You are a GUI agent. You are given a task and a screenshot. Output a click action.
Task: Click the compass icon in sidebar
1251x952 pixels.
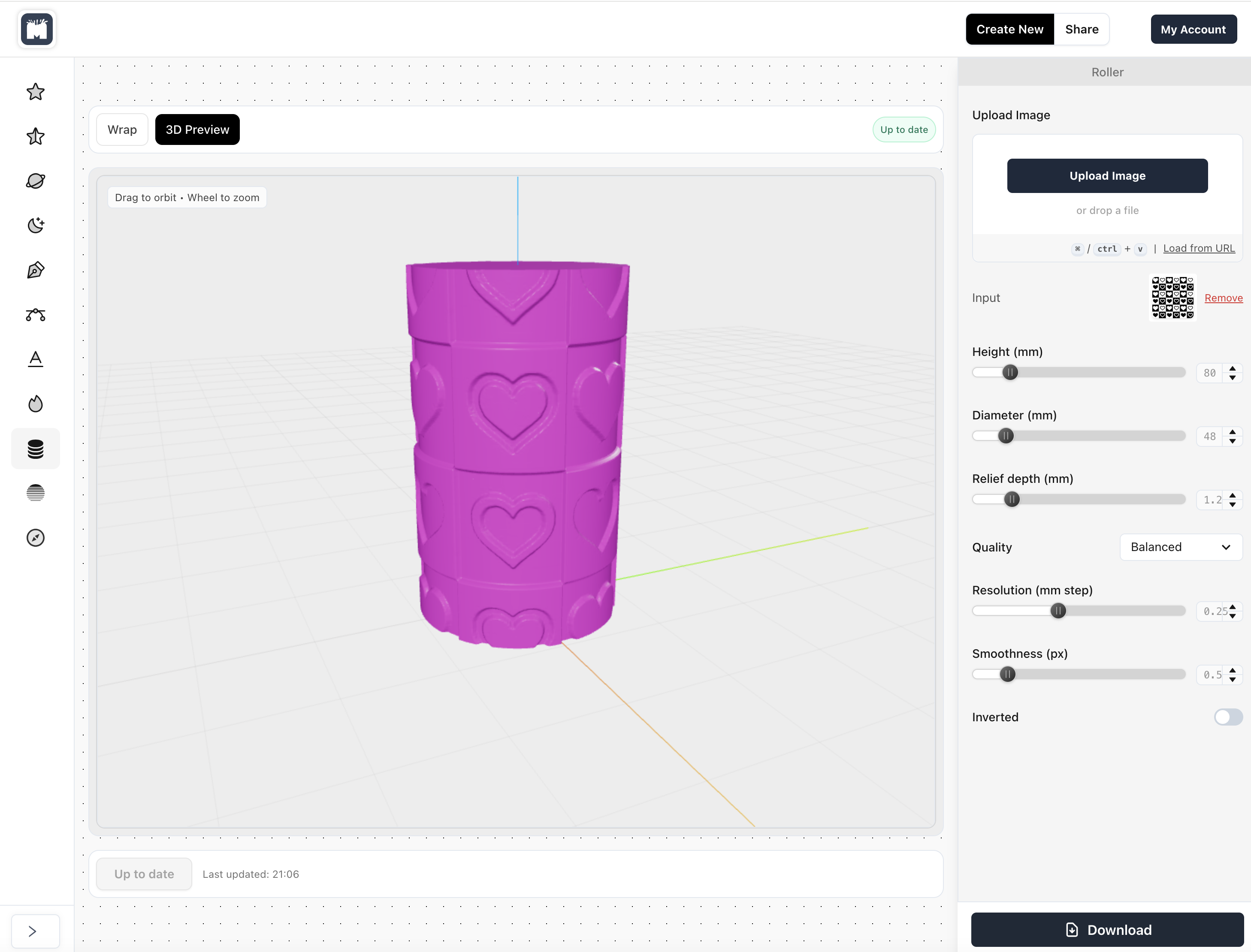(36, 537)
